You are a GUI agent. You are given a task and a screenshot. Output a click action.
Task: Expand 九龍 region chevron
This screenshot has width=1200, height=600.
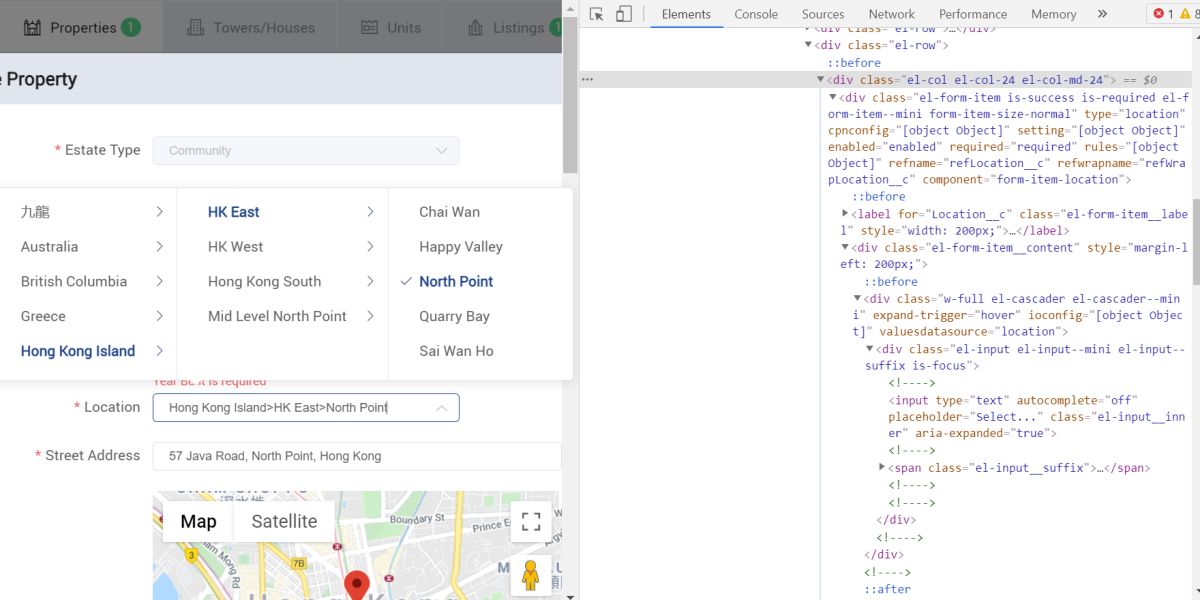click(x=160, y=212)
